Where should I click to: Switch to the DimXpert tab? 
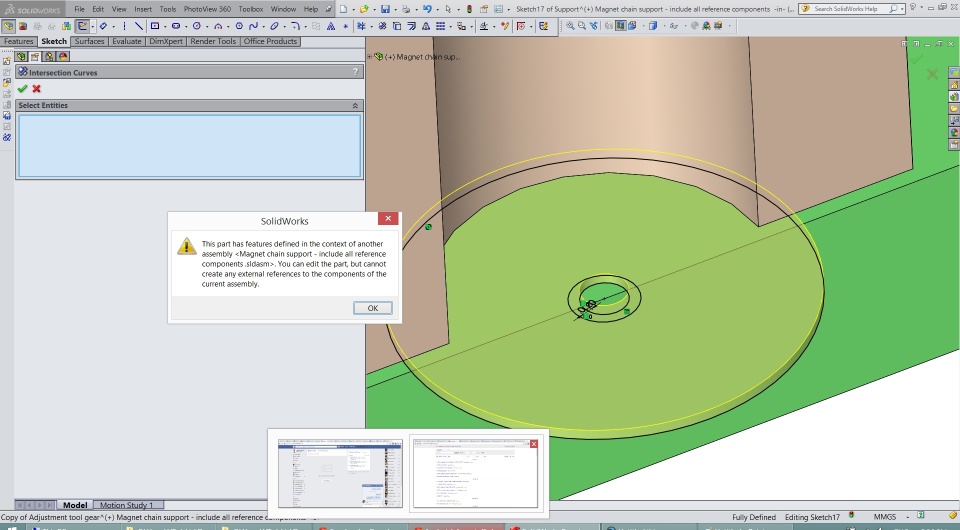166,42
